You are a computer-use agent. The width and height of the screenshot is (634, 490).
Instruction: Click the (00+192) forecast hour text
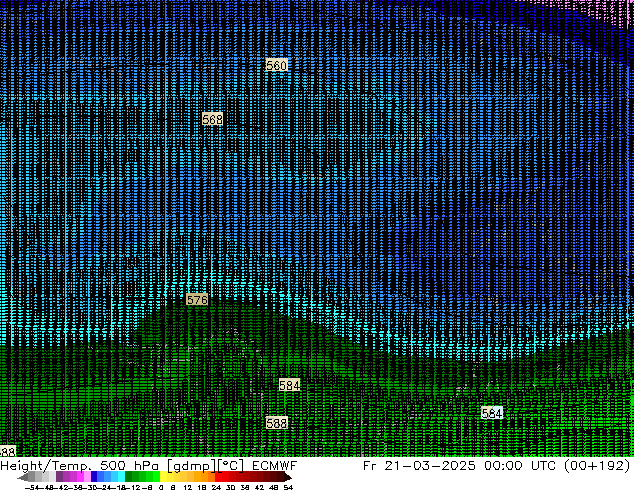[598, 465]
